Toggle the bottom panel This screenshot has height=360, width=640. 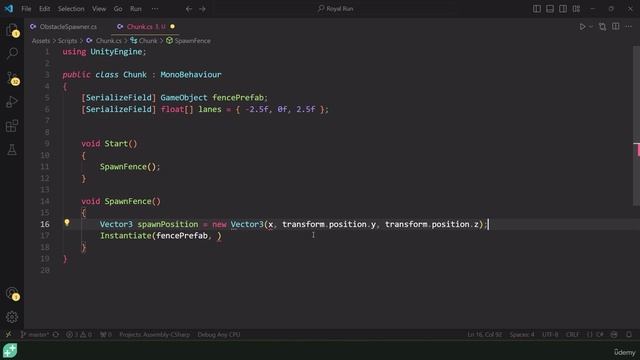tap(550, 9)
